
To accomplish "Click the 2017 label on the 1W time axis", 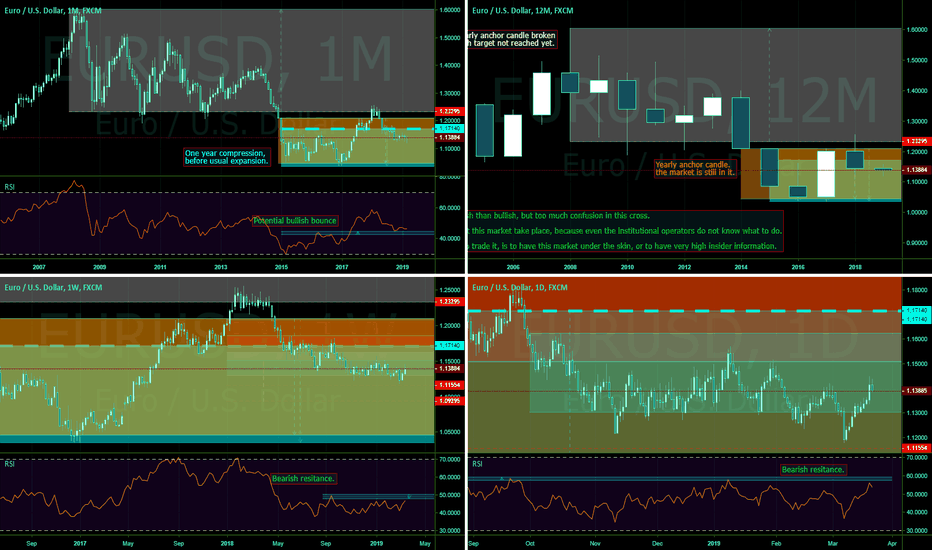I will (x=80, y=543).
